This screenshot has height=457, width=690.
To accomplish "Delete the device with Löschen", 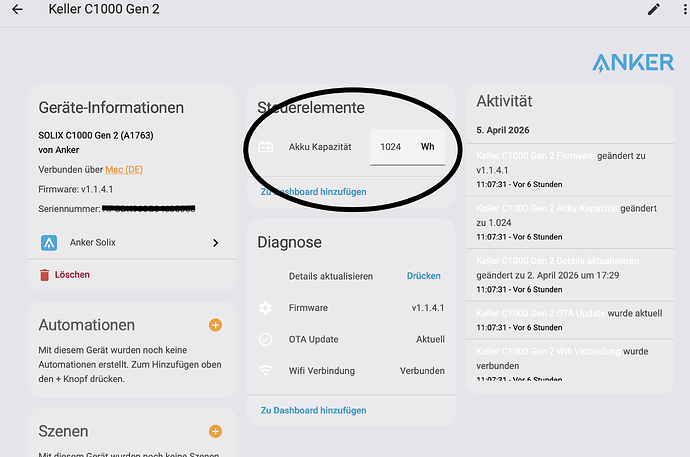I will click(72, 275).
